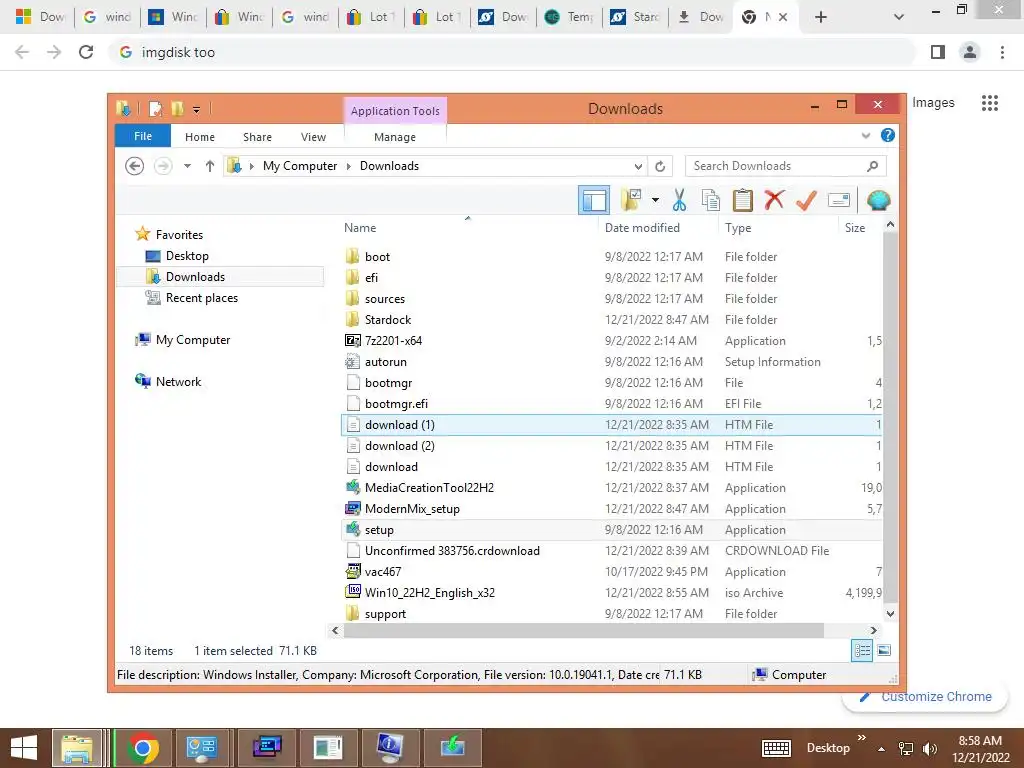
Task: Open the taskbar volume speaker icon
Action: tap(930, 749)
